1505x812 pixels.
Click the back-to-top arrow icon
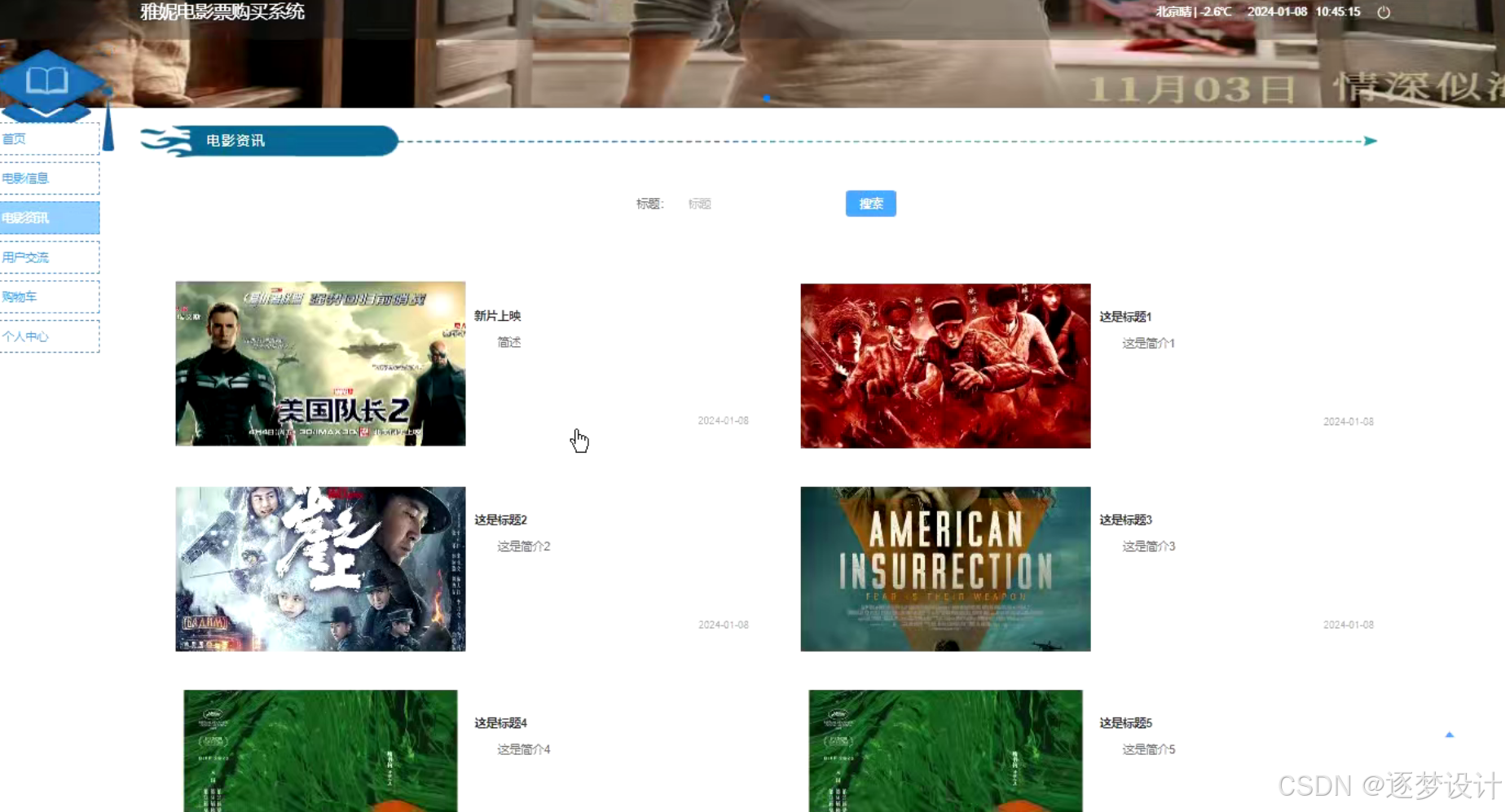1450,735
